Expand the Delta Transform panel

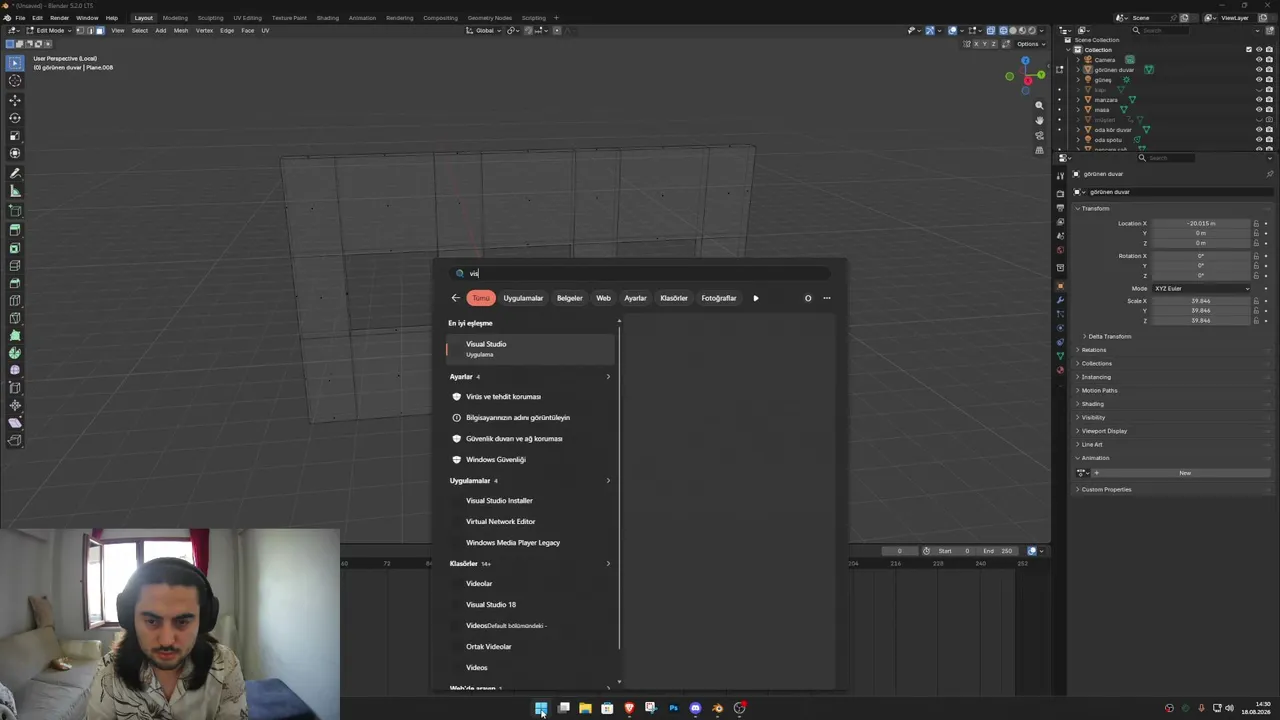[1109, 336]
